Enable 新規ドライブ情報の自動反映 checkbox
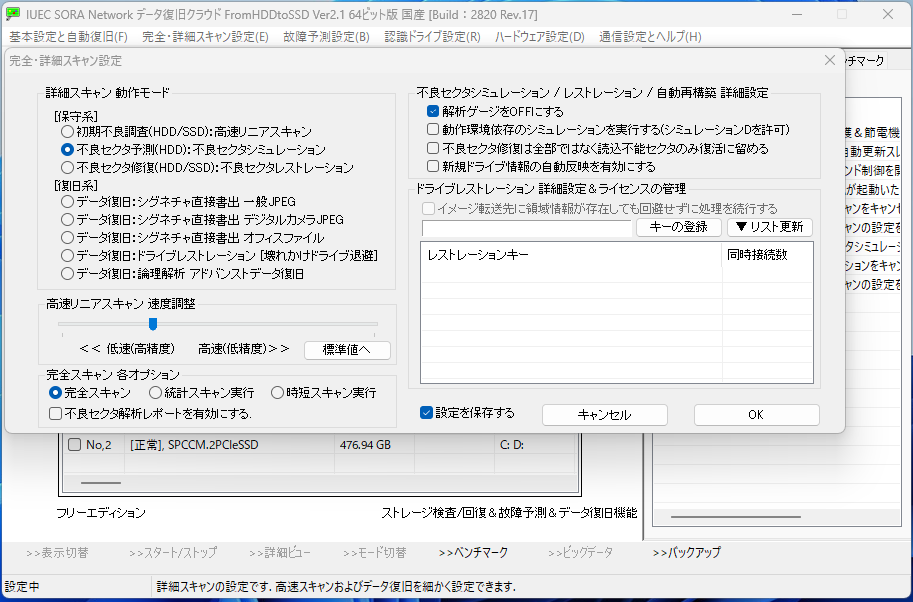 click(x=433, y=166)
